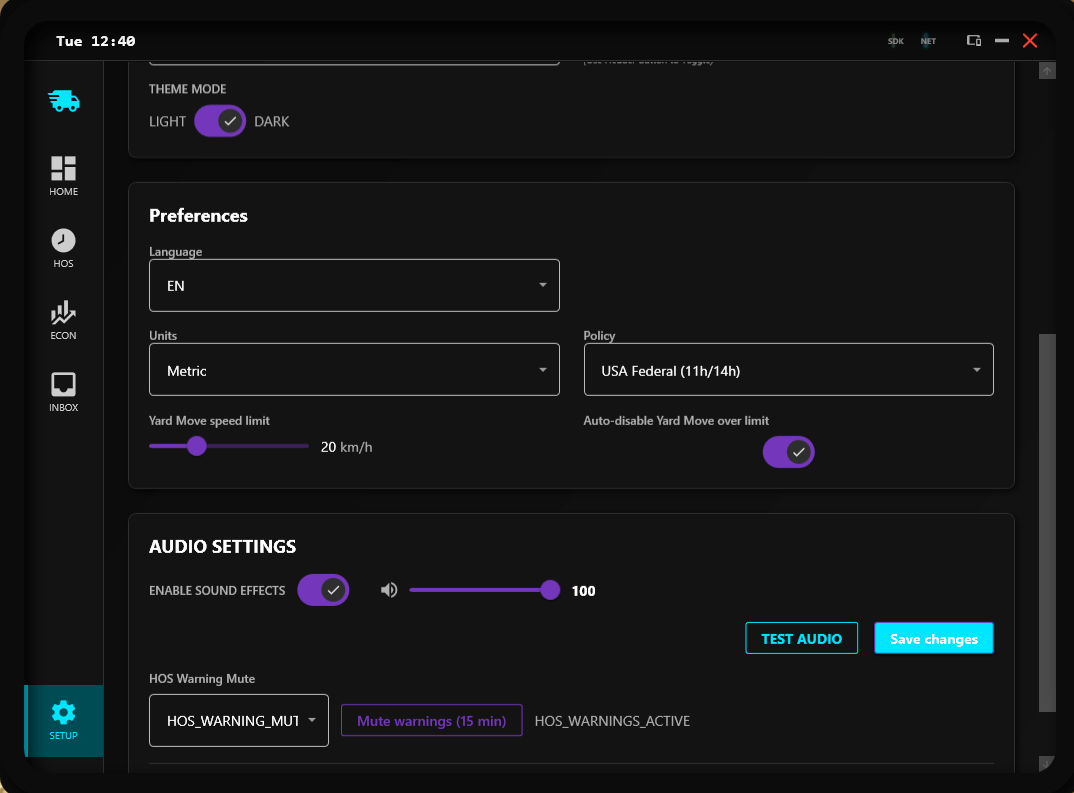Open the Language dropdown
This screenshot has height=793, width=1074.
(354, 285)
